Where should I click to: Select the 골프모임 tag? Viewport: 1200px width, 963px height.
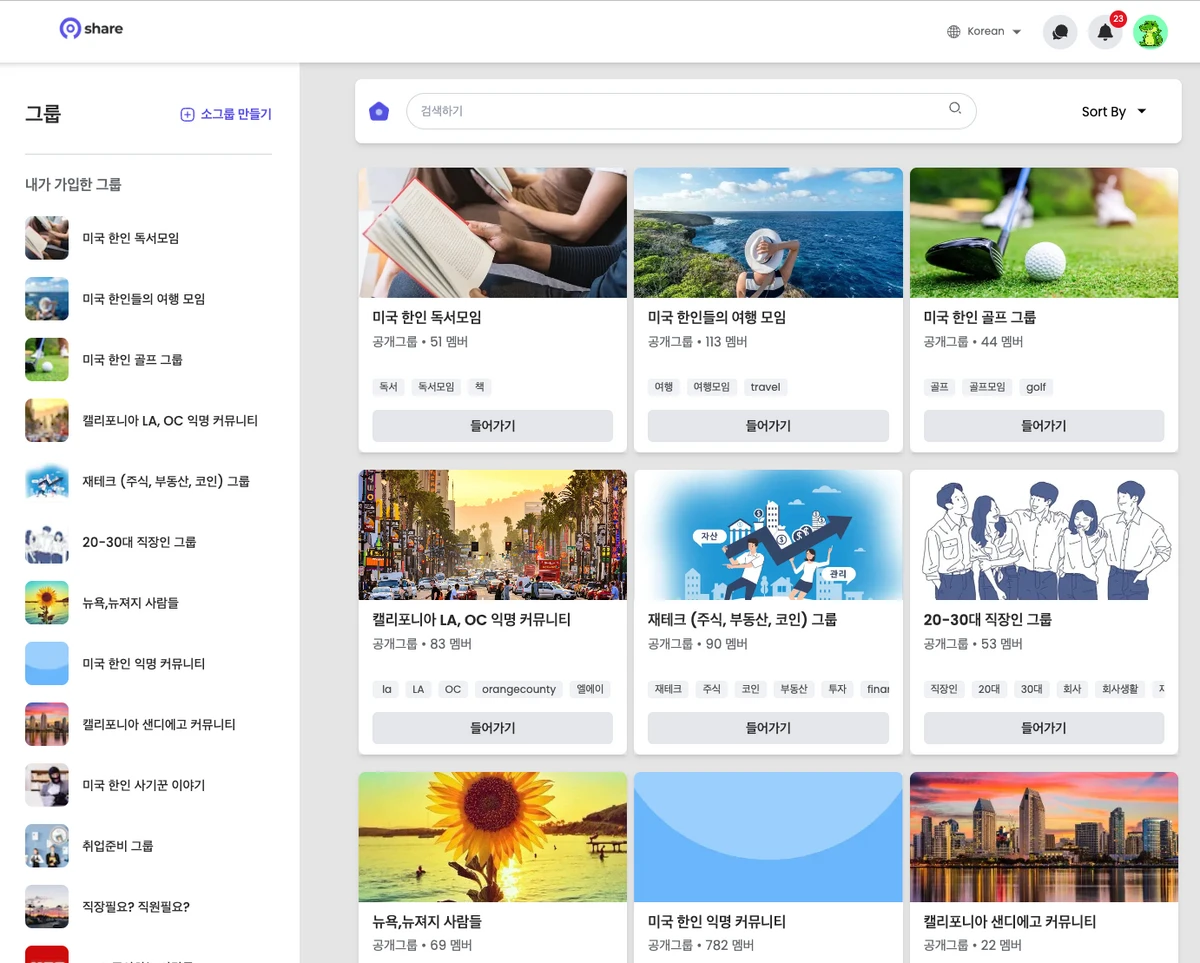[x=986, y=387]
